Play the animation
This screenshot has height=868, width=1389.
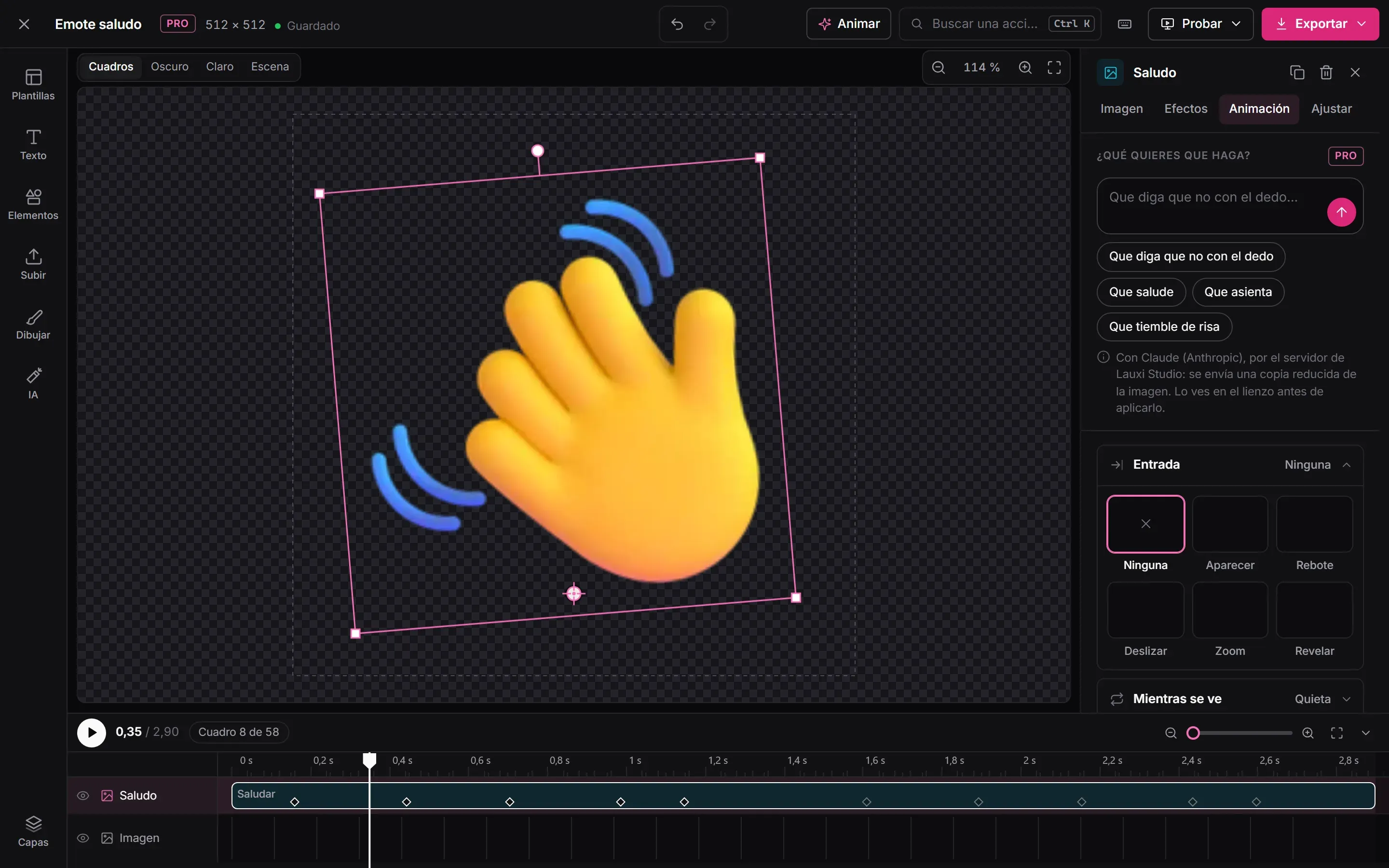pyautogui.click(x=92, y=732)
